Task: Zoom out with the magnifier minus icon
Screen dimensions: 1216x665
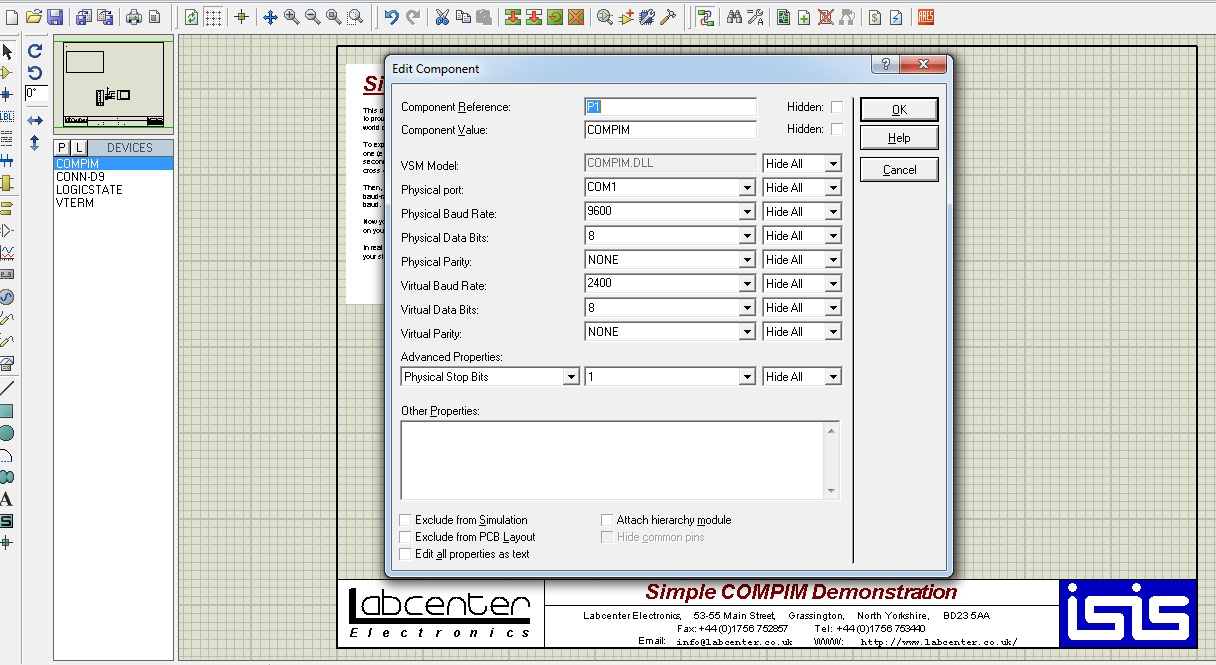Action: point(312,17)
